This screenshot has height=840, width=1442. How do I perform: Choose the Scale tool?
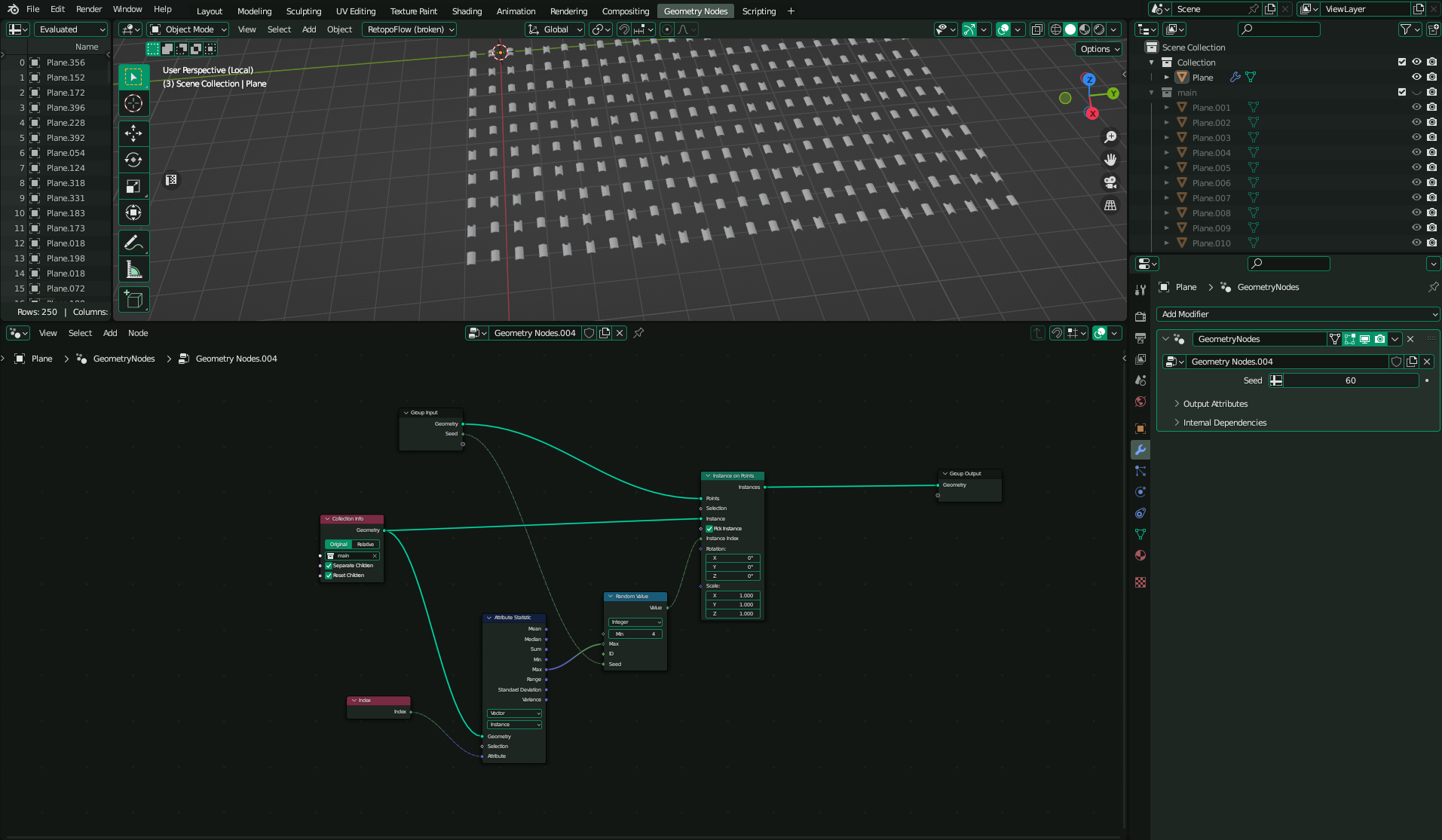click(133, 186)
